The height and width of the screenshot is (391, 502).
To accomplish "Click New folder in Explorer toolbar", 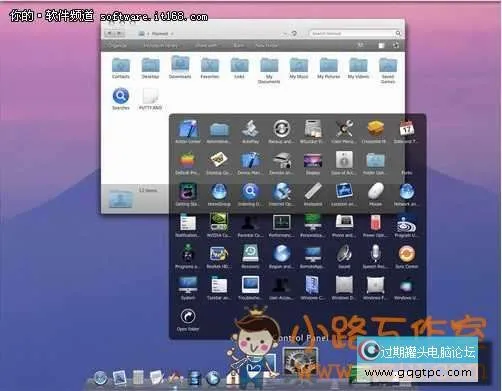I will click(266, 45).
